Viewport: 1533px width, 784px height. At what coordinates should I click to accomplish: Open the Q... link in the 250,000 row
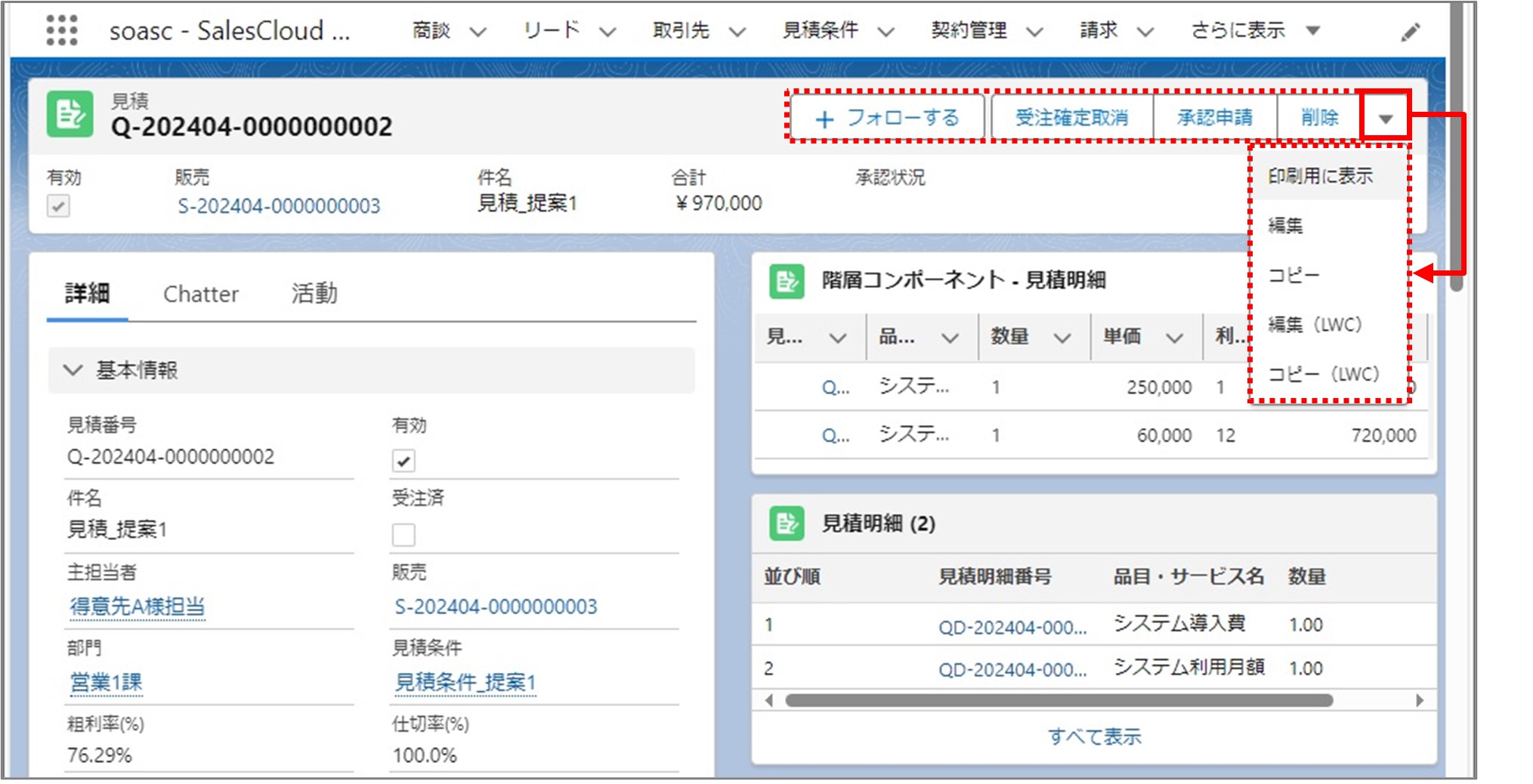coord(836,387)
